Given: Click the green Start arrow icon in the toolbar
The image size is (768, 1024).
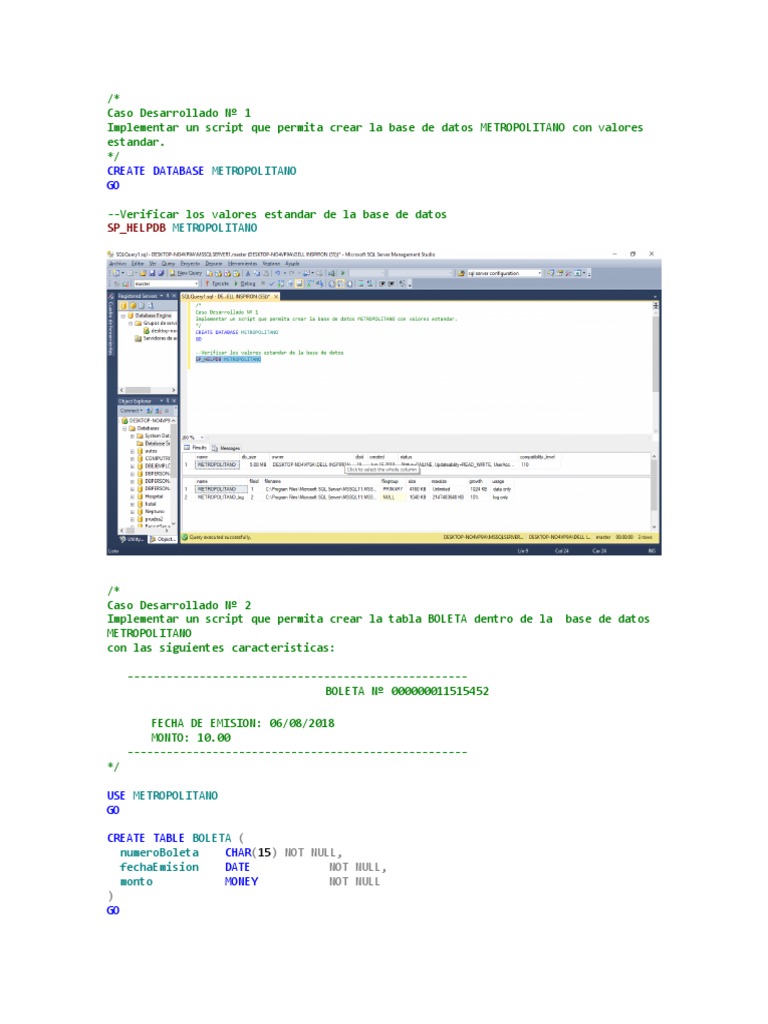Looking at the screenshot, I should coord(343,274).
